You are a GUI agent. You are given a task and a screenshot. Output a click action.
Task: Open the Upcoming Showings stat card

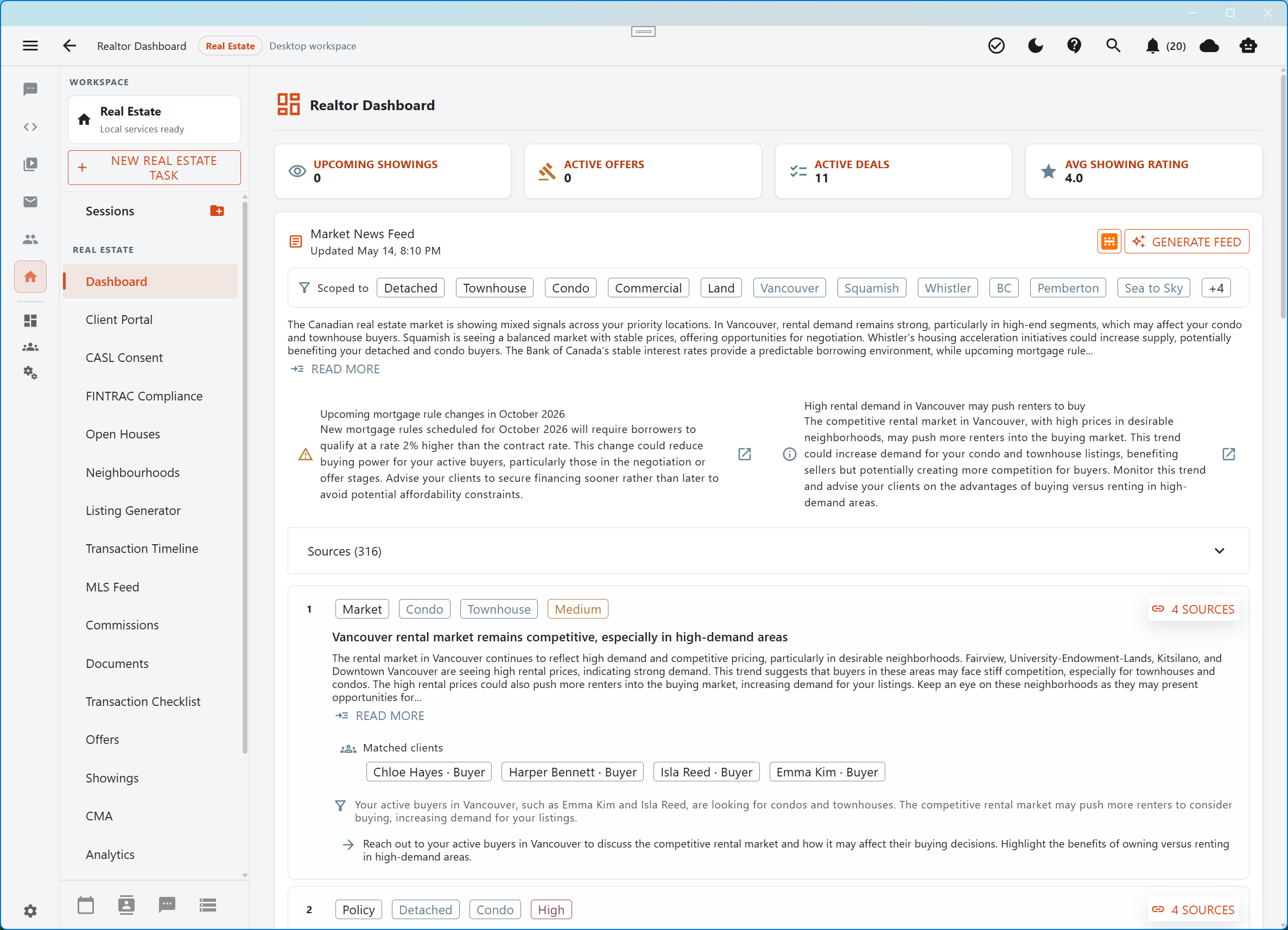(392, 171)
